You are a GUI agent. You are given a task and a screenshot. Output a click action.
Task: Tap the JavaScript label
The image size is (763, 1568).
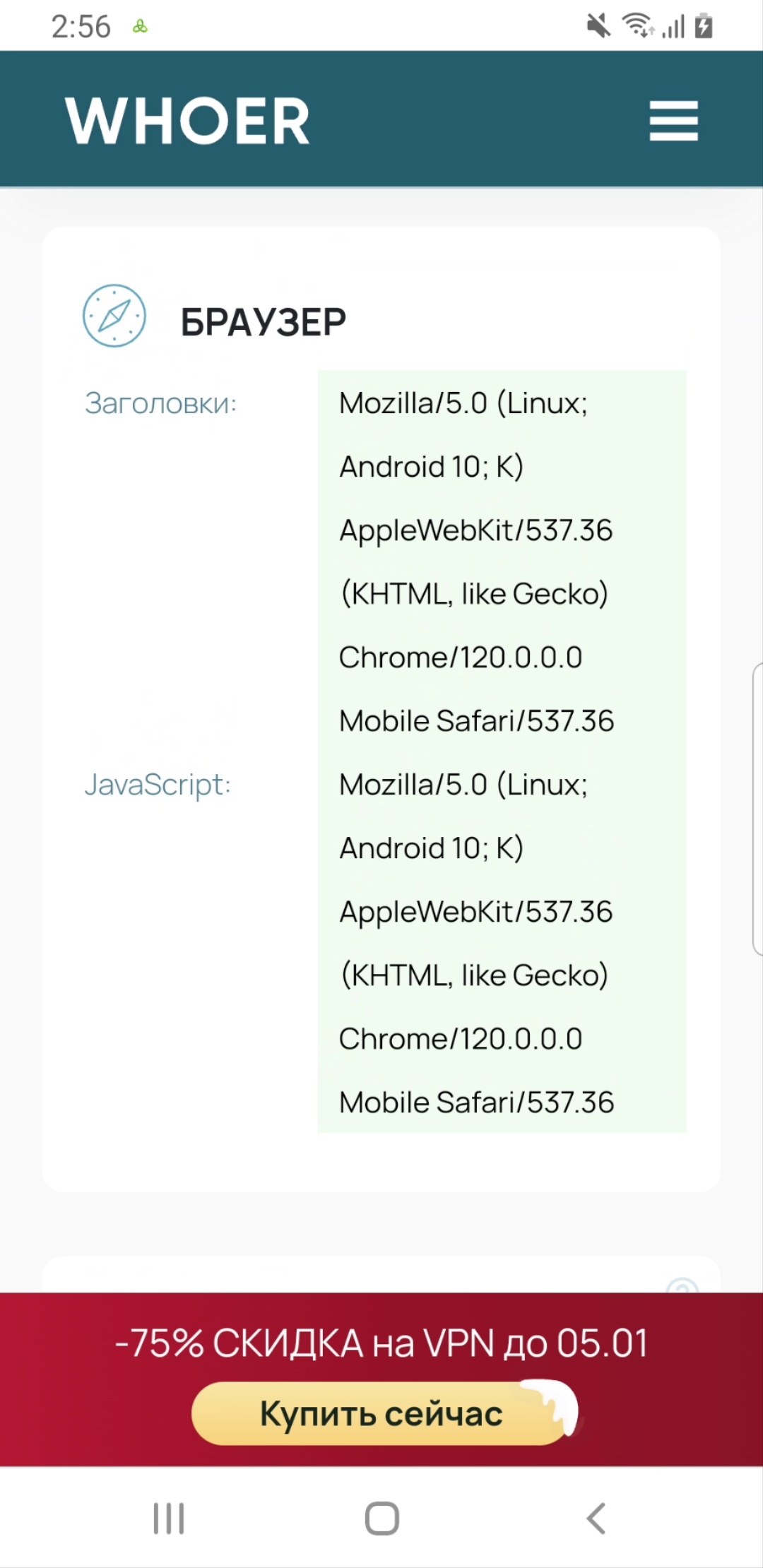click(158, 785)
